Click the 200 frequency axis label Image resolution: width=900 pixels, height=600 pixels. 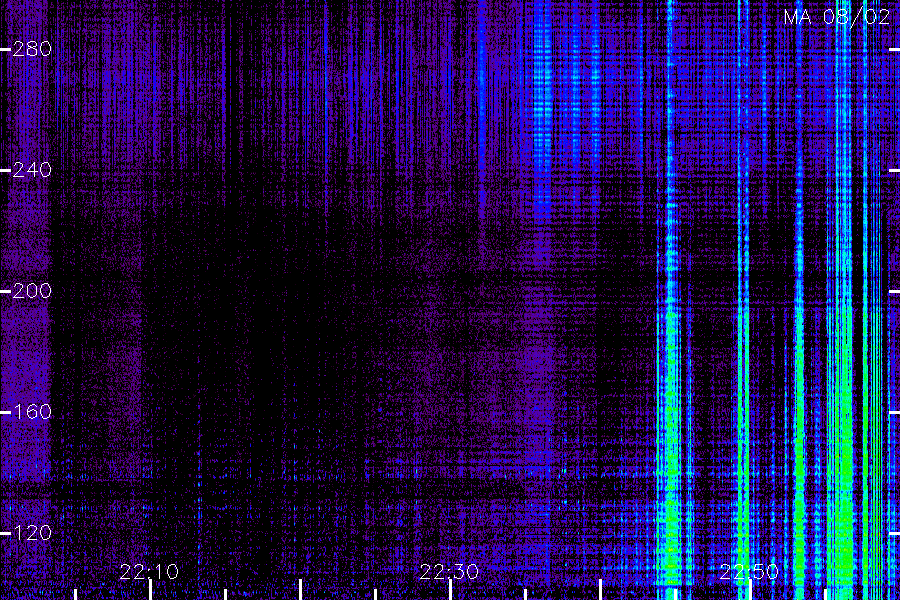coord(32,291)
